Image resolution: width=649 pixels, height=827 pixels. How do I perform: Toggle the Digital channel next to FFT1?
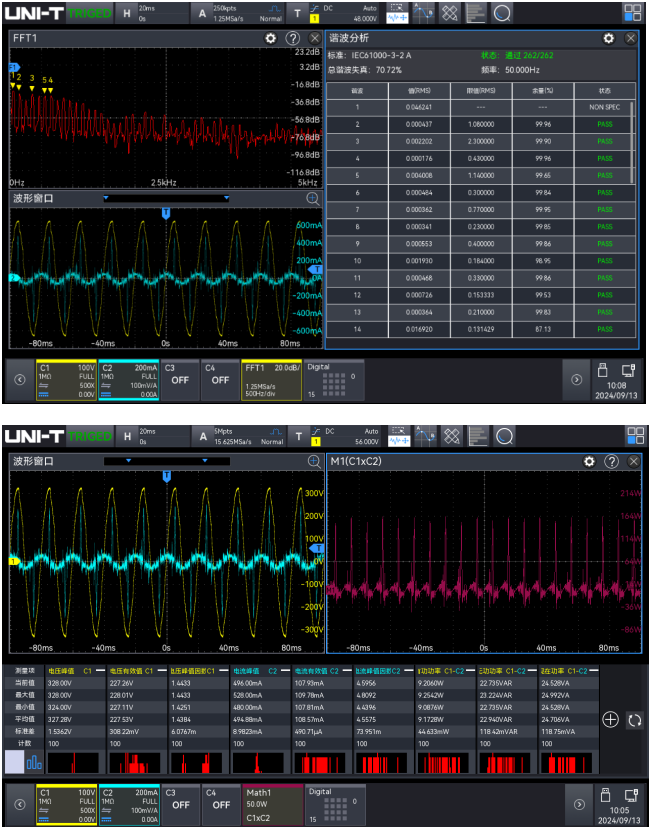333,379
